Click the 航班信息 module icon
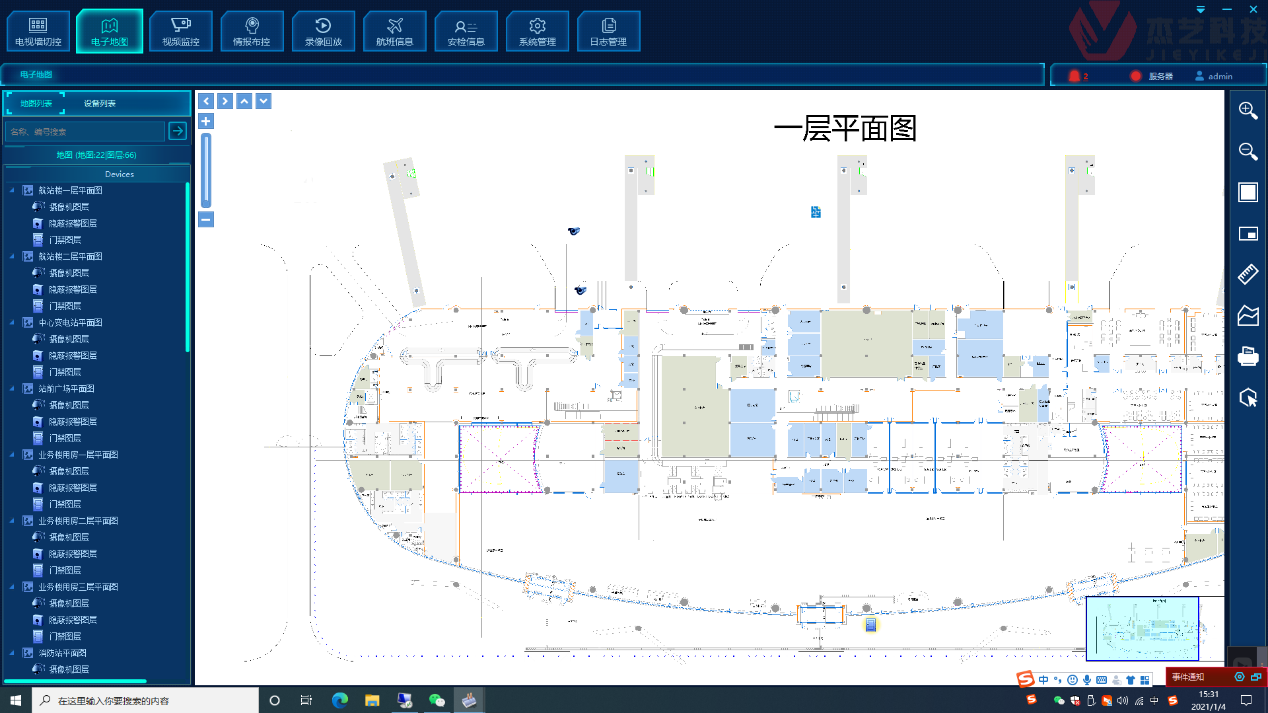This screenshot has height=713, width=1268. 395,30
